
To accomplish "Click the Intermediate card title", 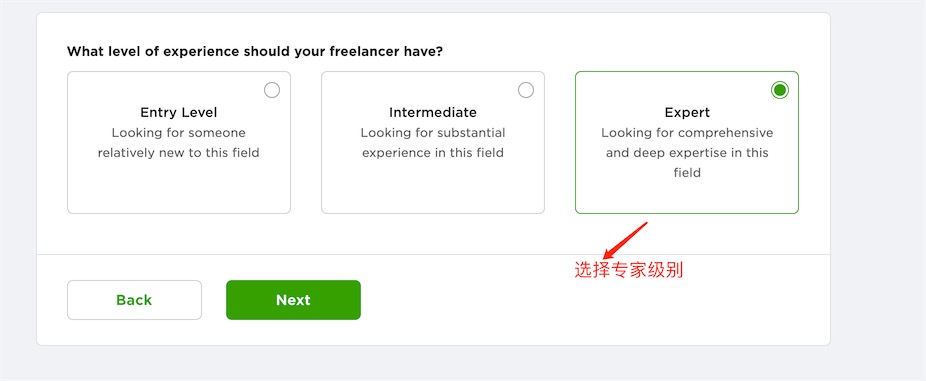I will pyautogui.click(x=433, y=112).
